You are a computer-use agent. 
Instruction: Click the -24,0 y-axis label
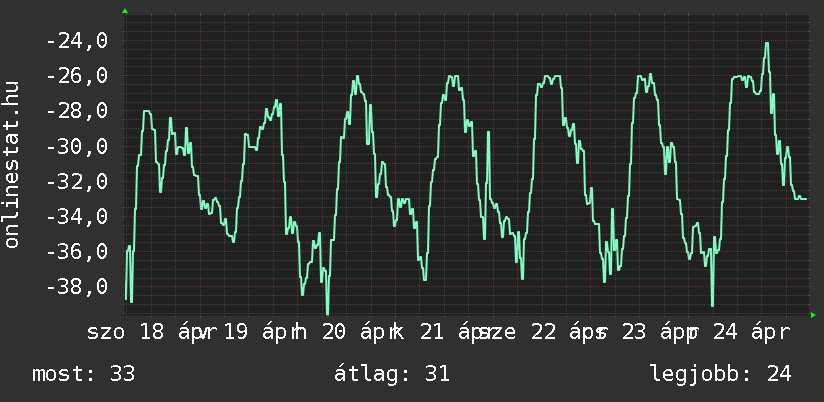click(x=77, y=41)
